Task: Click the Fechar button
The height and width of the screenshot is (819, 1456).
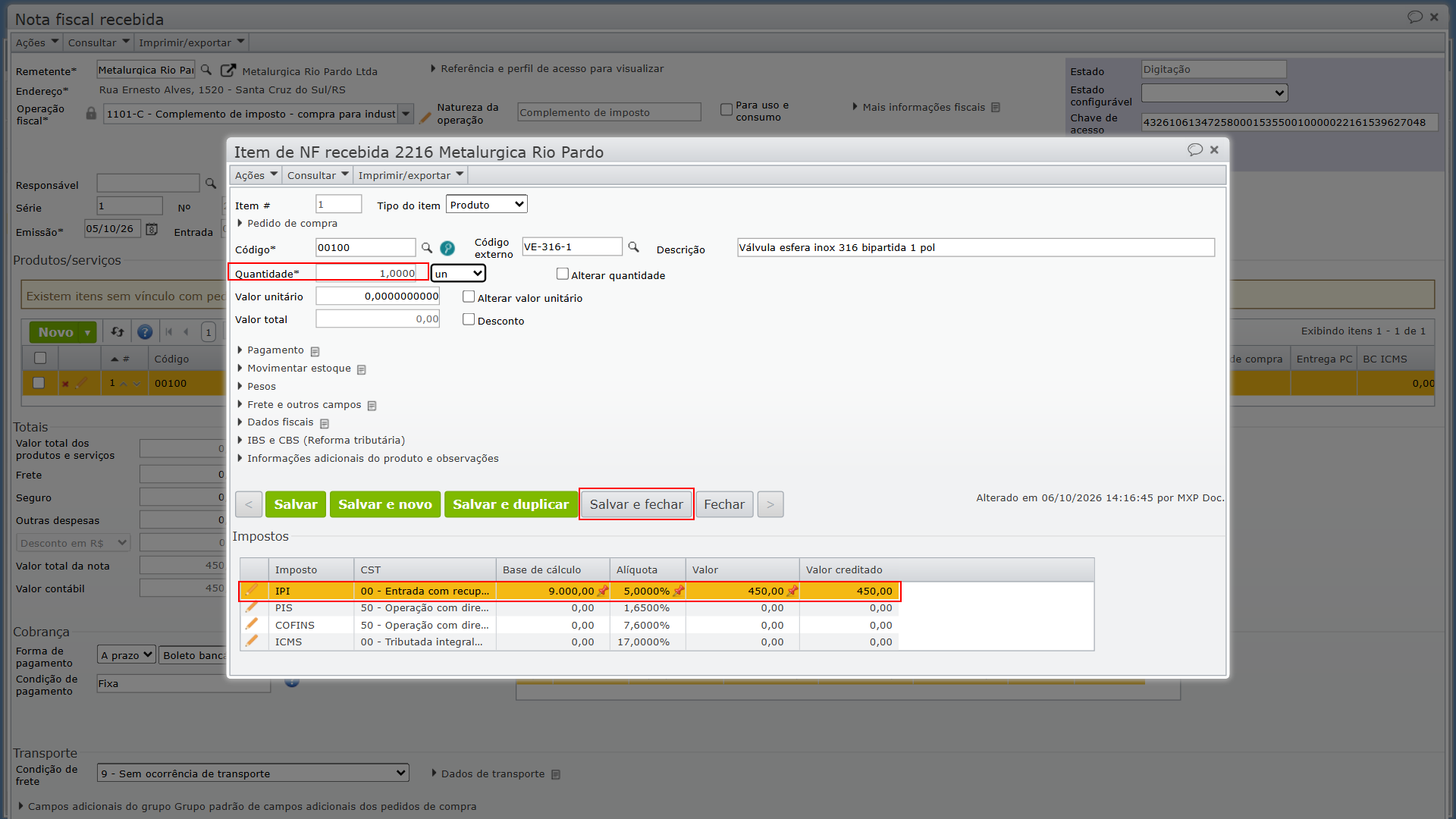Action: coord(724,504)
